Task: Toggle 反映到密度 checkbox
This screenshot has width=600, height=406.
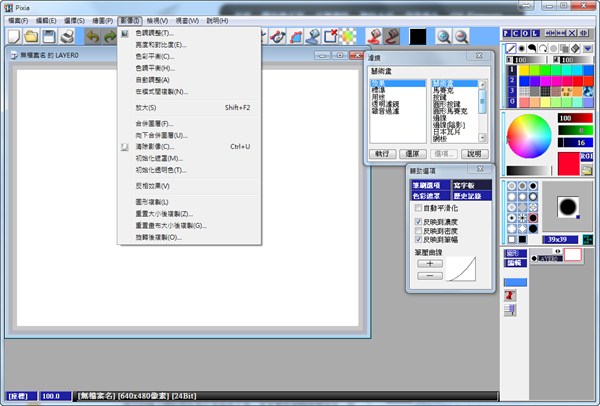Action: (x=418, y=230)
